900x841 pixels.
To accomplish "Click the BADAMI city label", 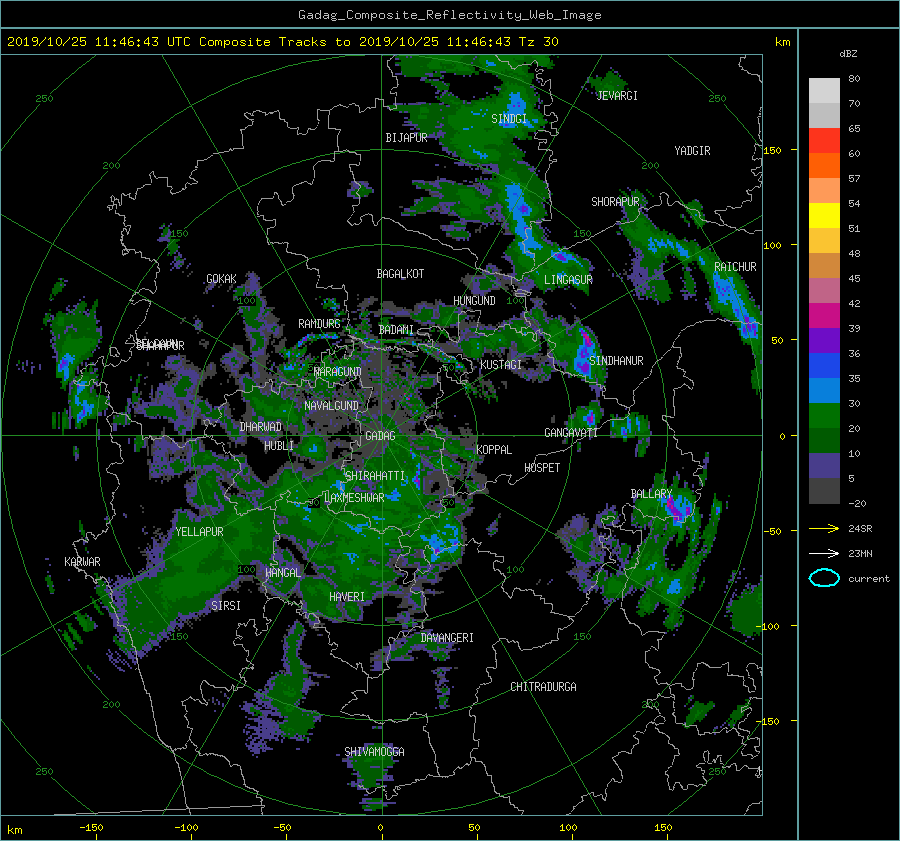I will [x=396, y=330].
